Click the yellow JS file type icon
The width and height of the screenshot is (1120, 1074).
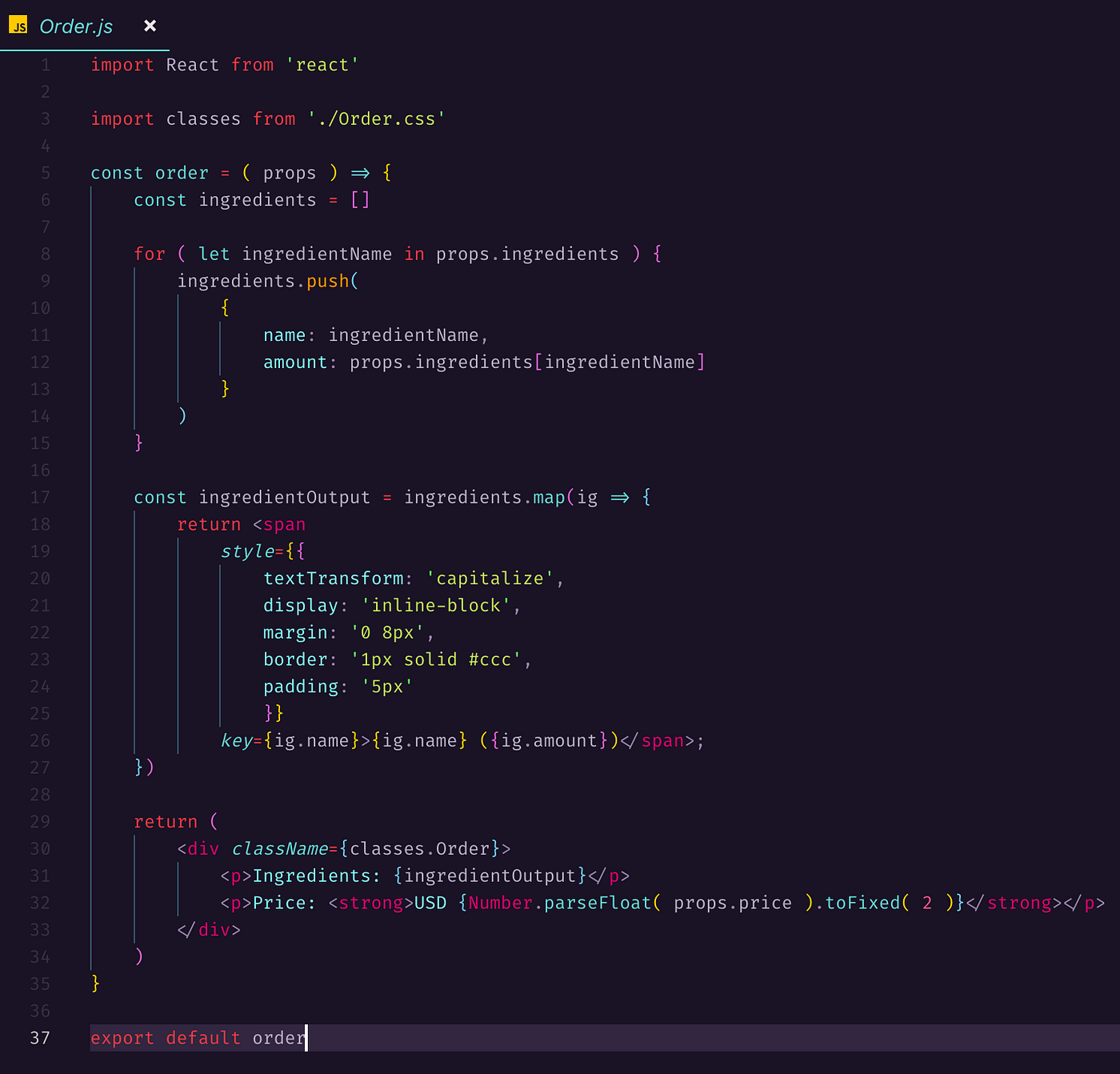tap(18, 26)
